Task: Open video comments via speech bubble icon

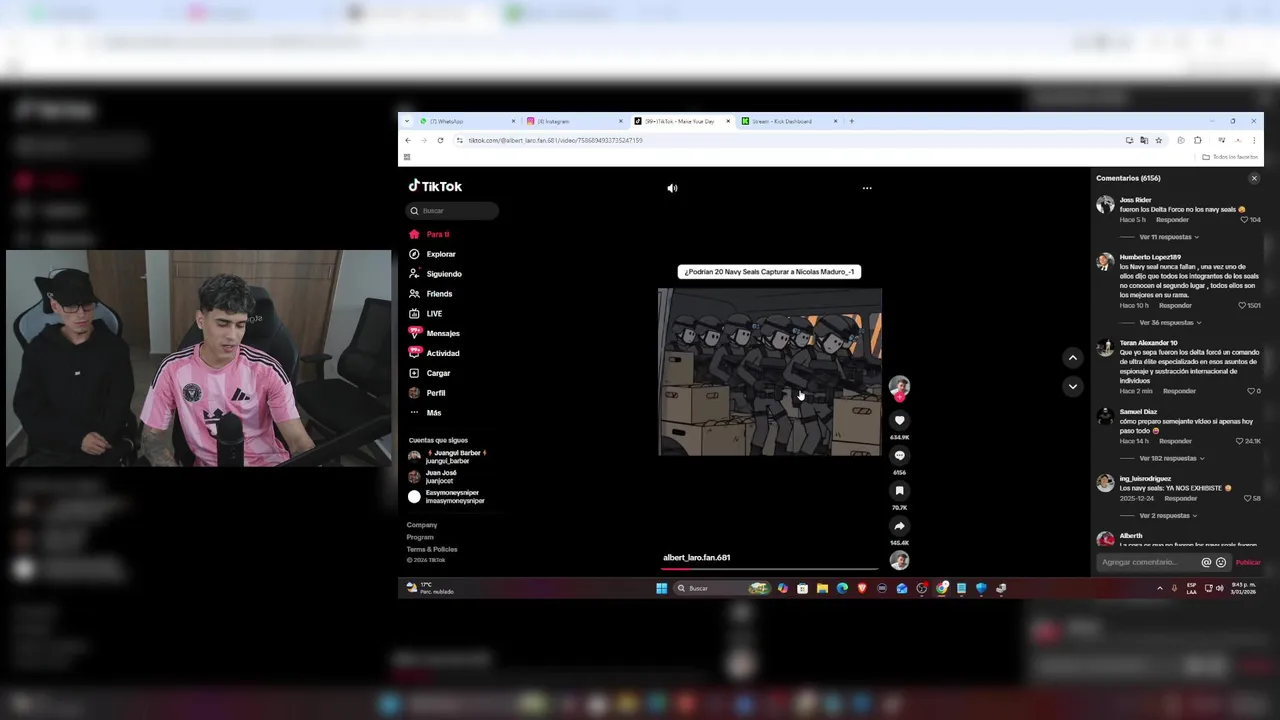Action: (899, 456)
